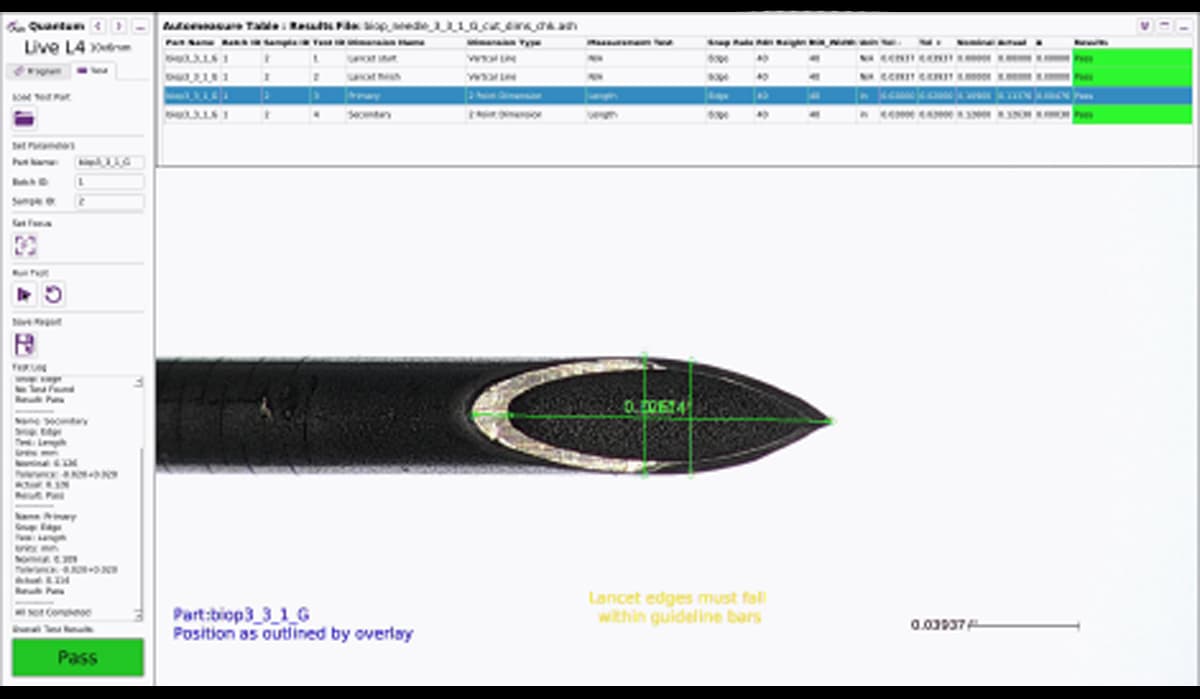Click the Batch ID input field
This screenshot has height=699, width=1200.
(109, 182)
